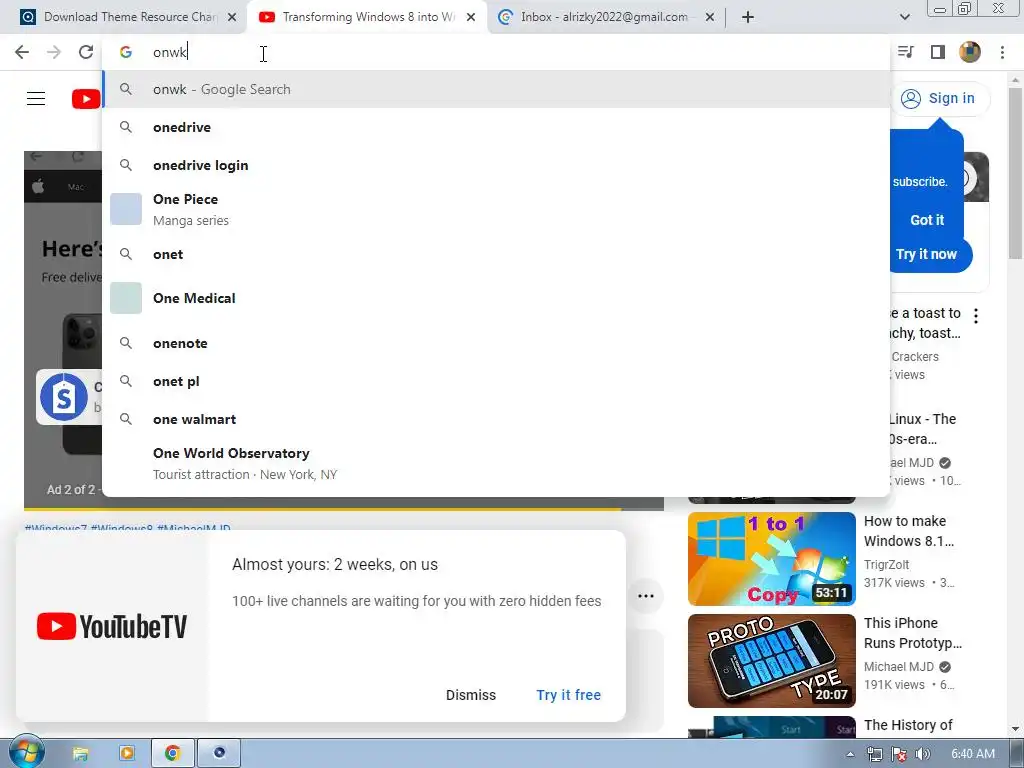Open options for the toast video
Viewport: 1024px width, 768px height.
[x=976, y=316]
